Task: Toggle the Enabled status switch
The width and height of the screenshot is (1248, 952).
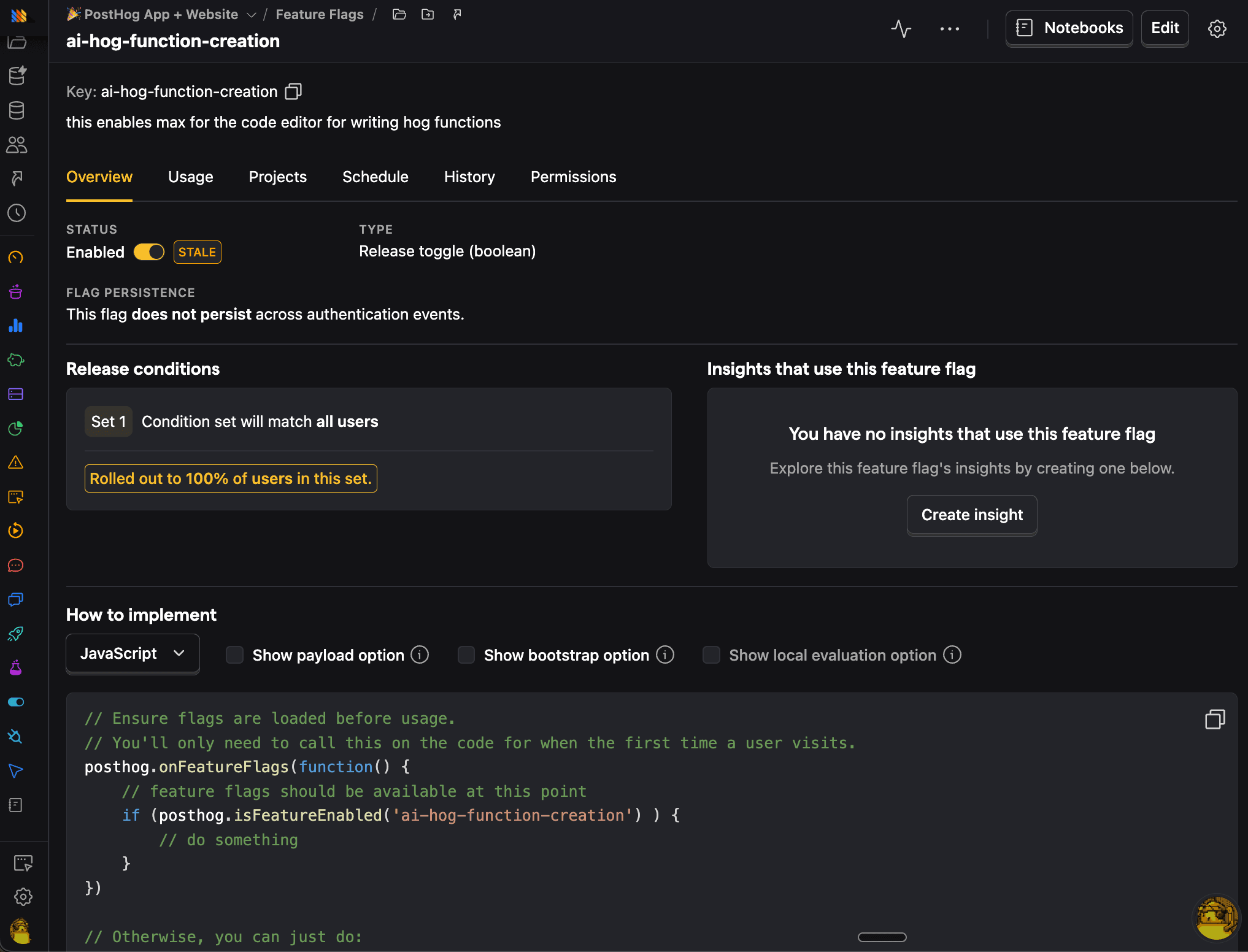Action: (149, 252)
